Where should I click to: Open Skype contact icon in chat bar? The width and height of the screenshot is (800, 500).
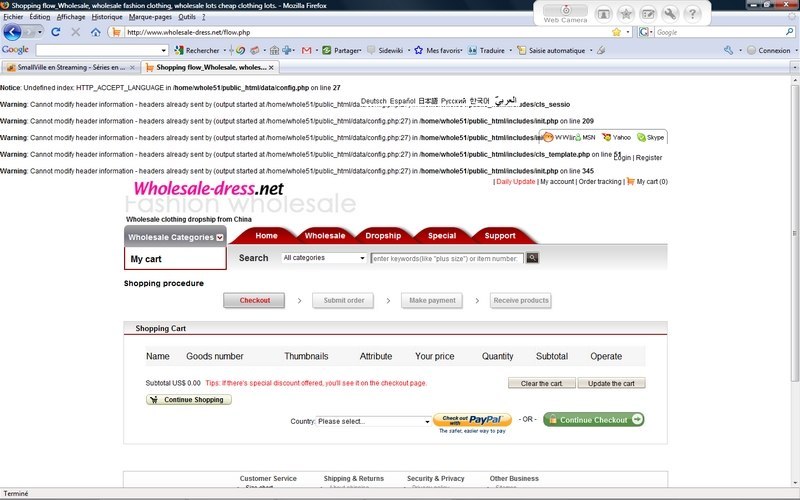[641, 137]
